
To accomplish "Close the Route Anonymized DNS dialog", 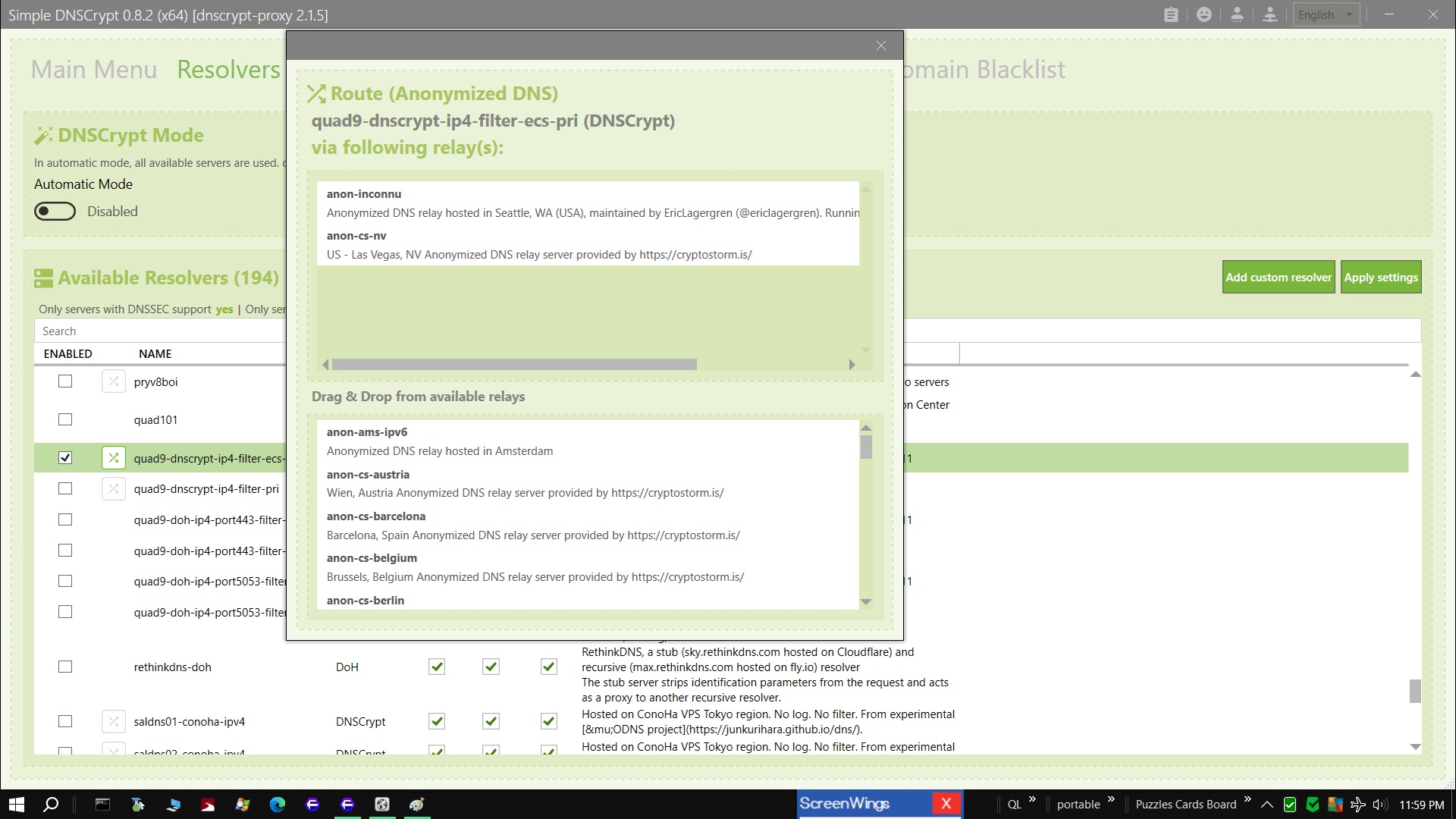I will pos(880,45).
